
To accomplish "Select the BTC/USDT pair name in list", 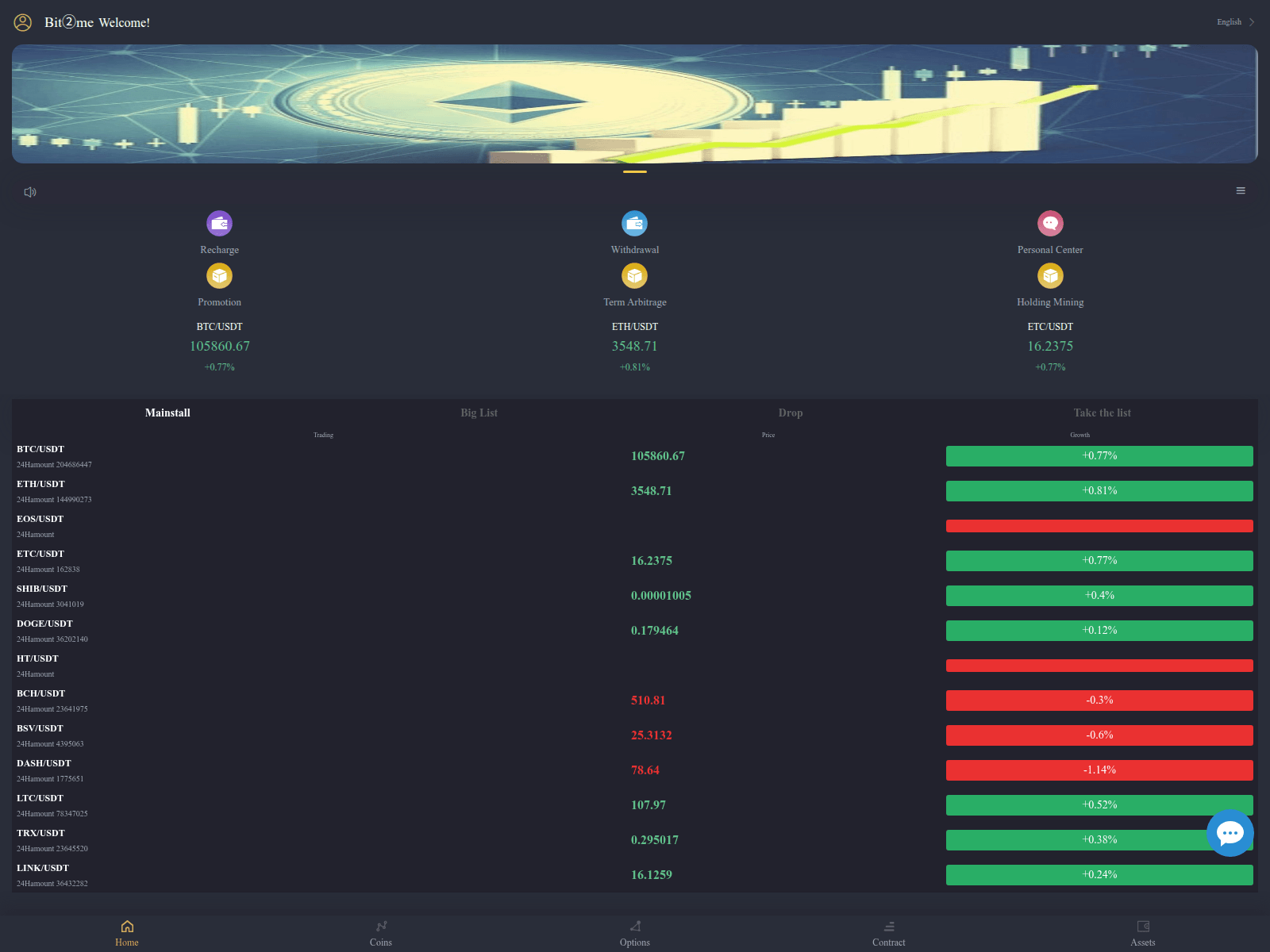I will click(40, 449).
